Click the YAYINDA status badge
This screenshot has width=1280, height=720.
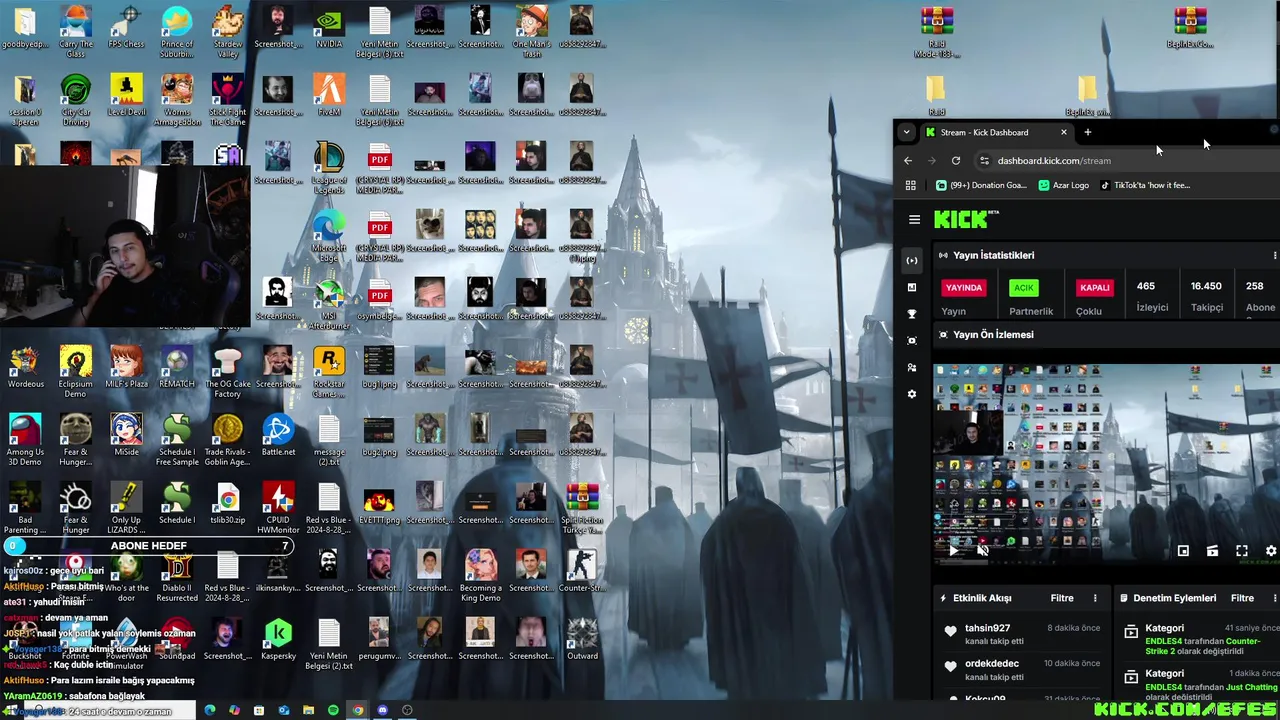point(964,288)
